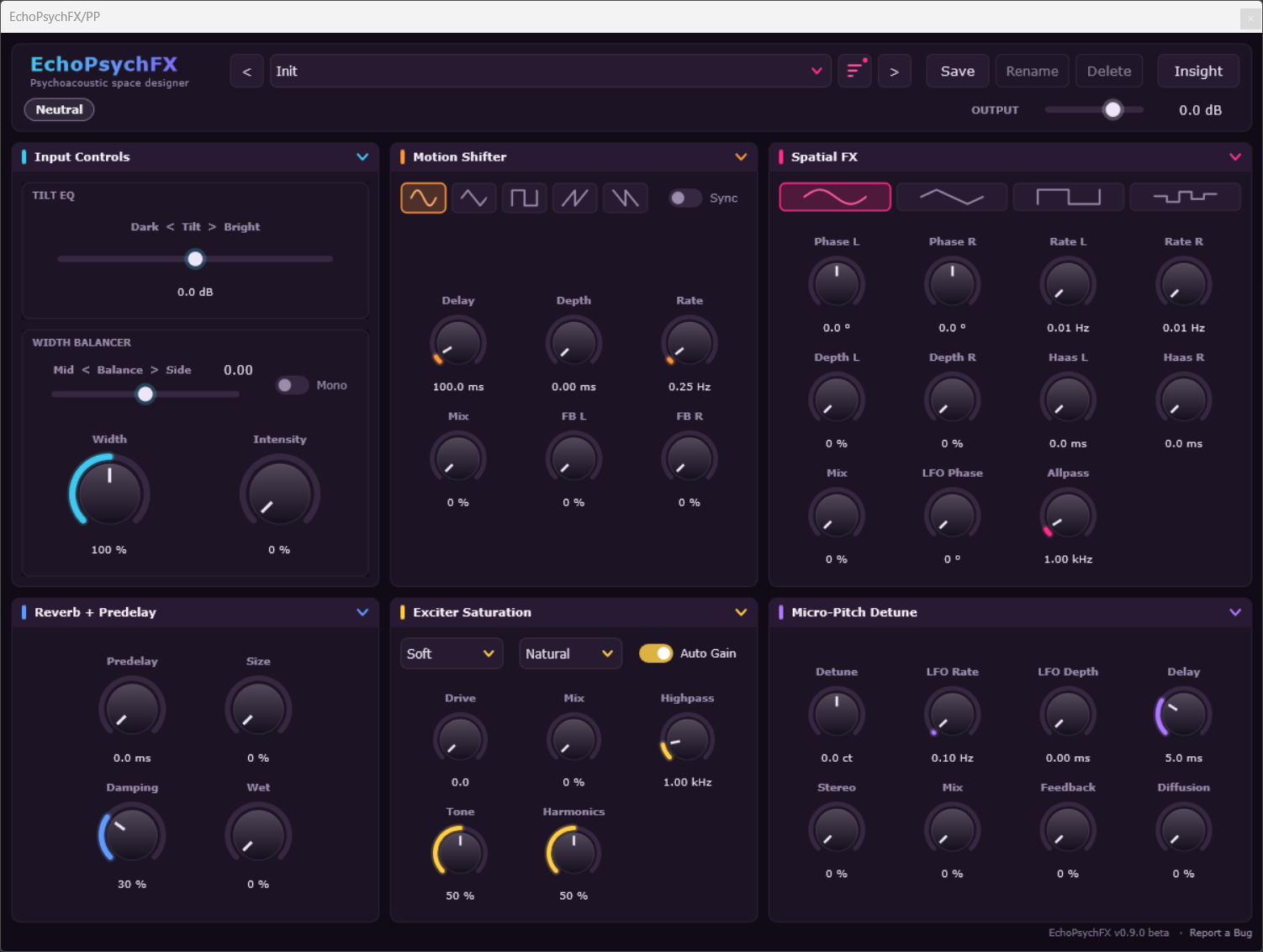Choose sine LFO shape in Spatial FX

835,197
